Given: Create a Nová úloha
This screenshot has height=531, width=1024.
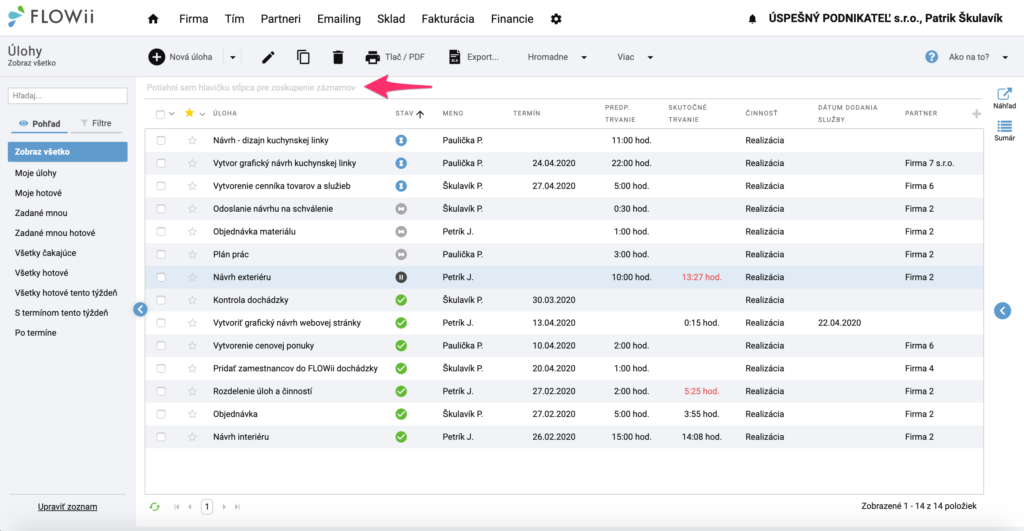Looking at the screenshot, I should point(181,57).
